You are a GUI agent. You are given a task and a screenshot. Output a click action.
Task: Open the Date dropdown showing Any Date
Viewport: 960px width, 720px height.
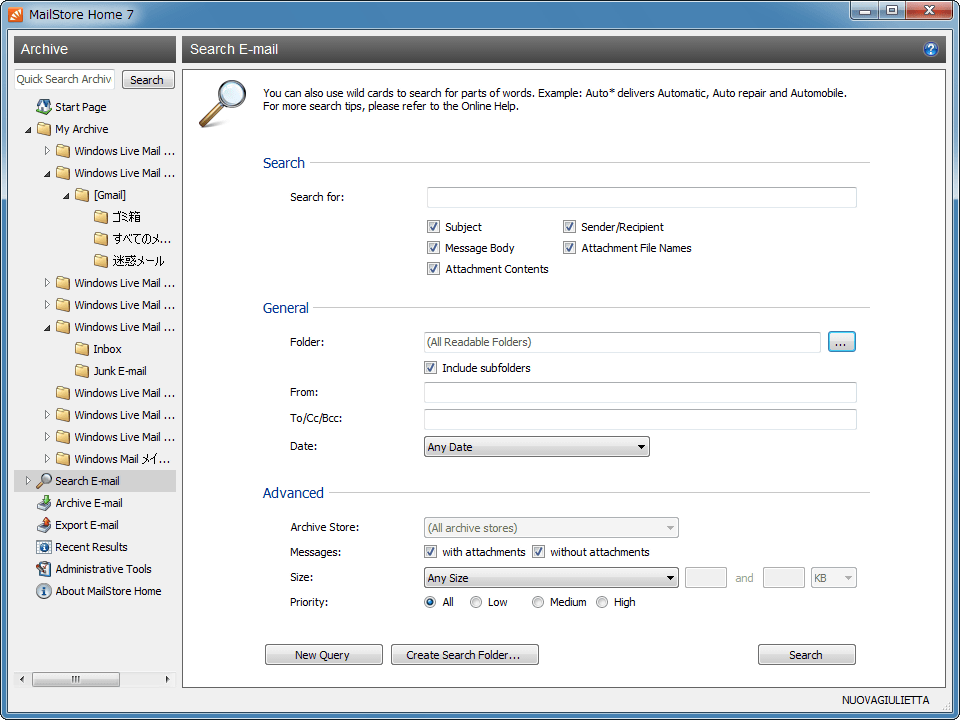[536, 446]
